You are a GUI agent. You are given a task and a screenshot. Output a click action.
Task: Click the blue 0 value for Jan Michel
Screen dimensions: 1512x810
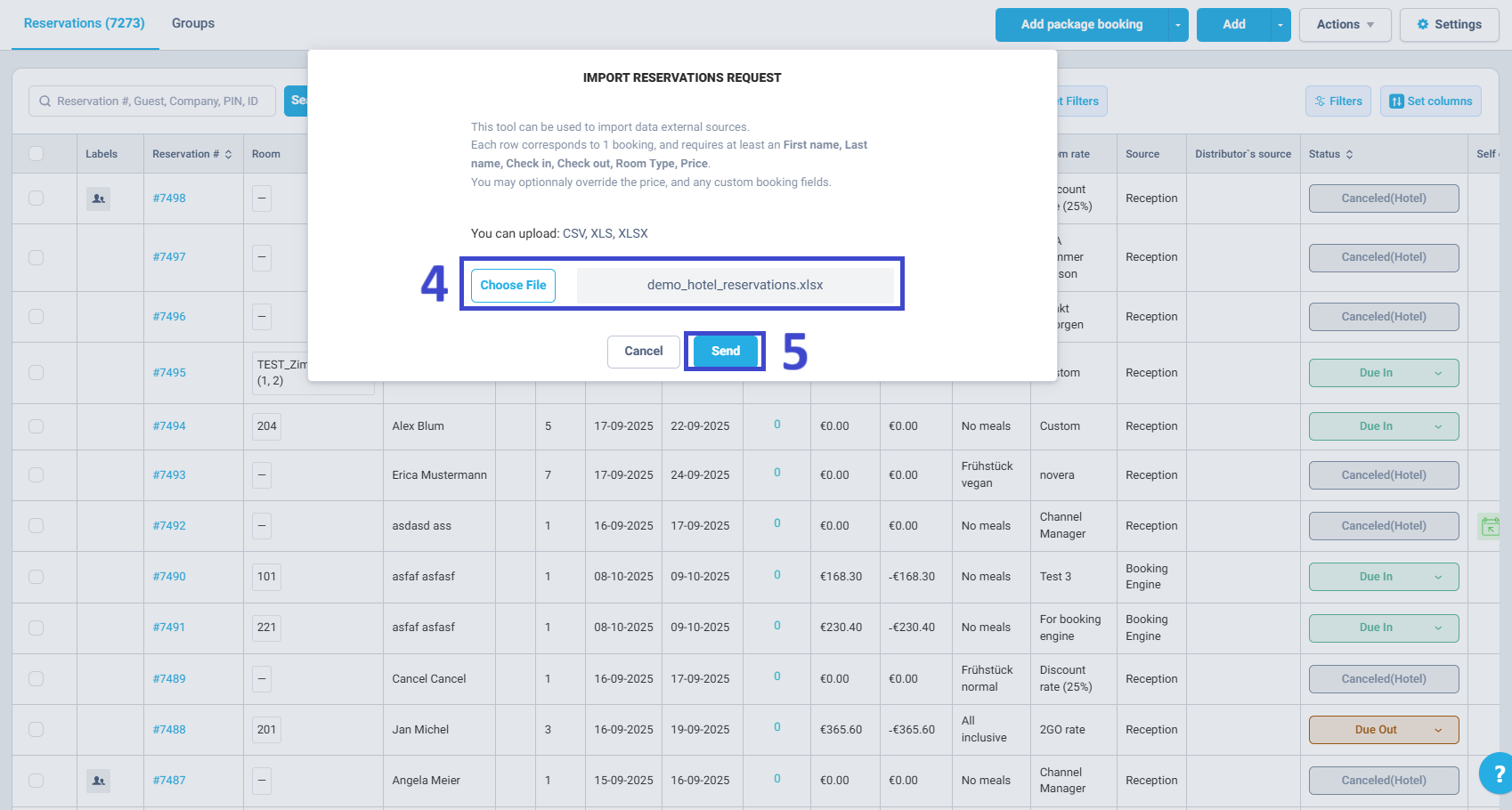coord(777,728)
